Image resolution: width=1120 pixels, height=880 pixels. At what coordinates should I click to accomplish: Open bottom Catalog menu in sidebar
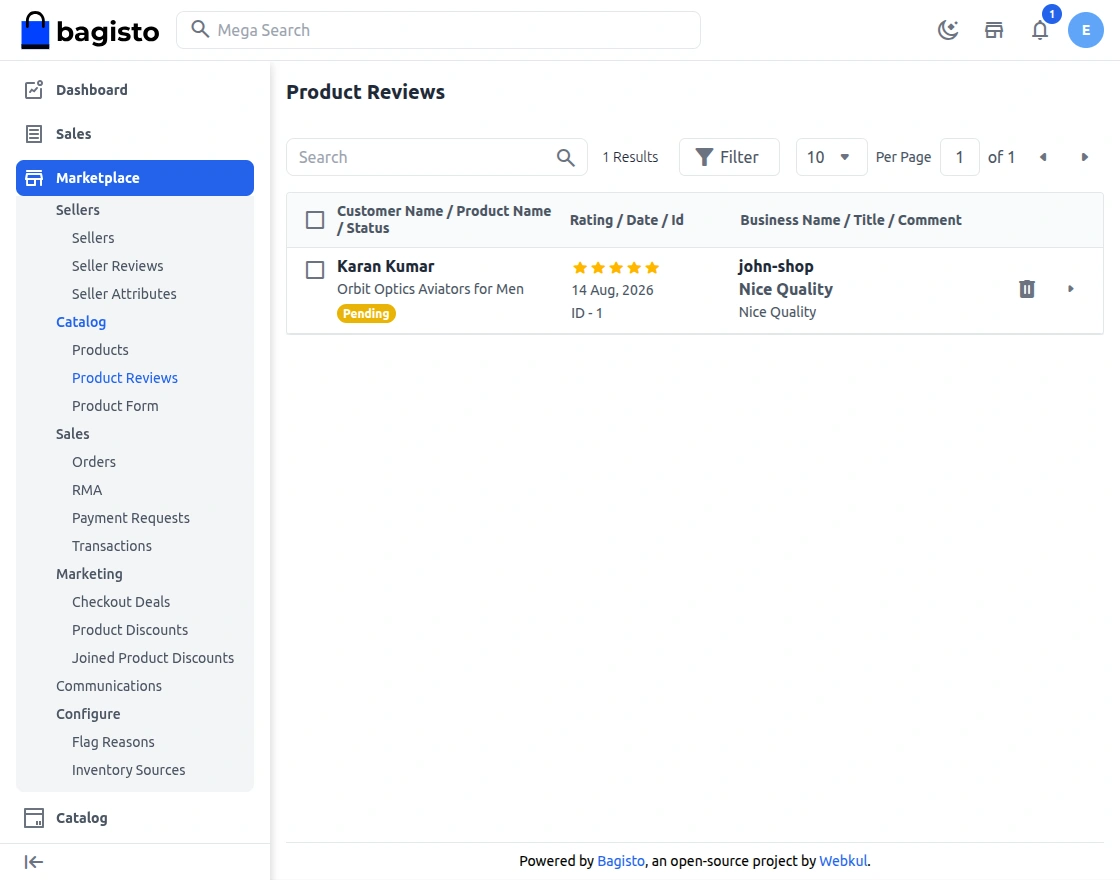click(81, 818)
